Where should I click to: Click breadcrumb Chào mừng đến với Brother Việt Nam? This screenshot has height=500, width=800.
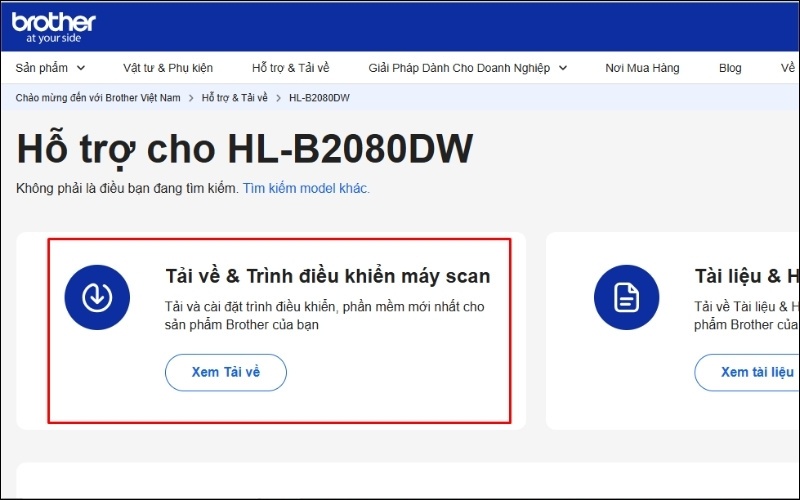click(98, 97)
